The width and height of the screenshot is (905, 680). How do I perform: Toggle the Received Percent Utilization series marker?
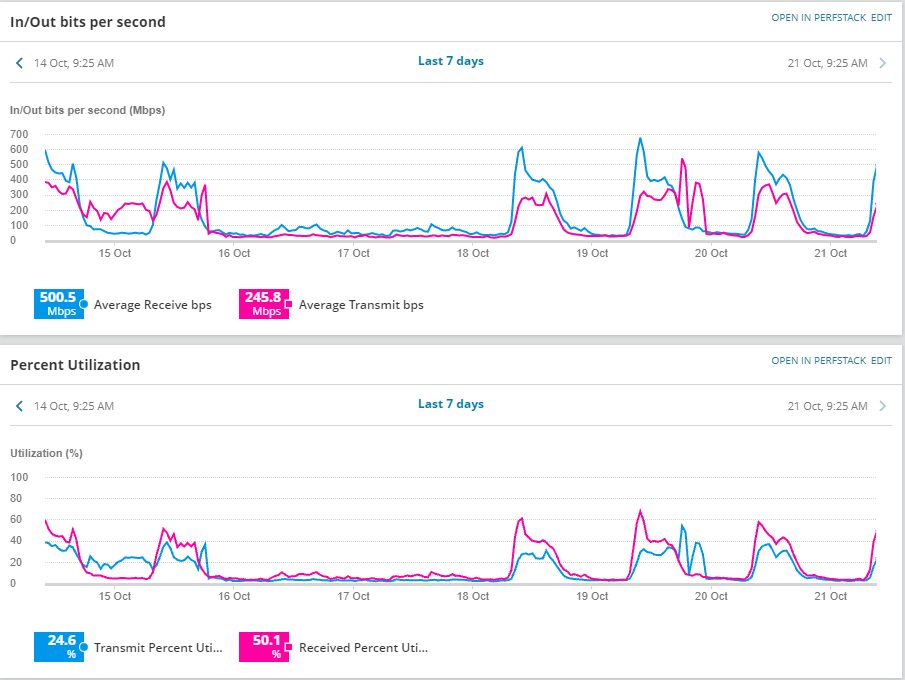289,647
